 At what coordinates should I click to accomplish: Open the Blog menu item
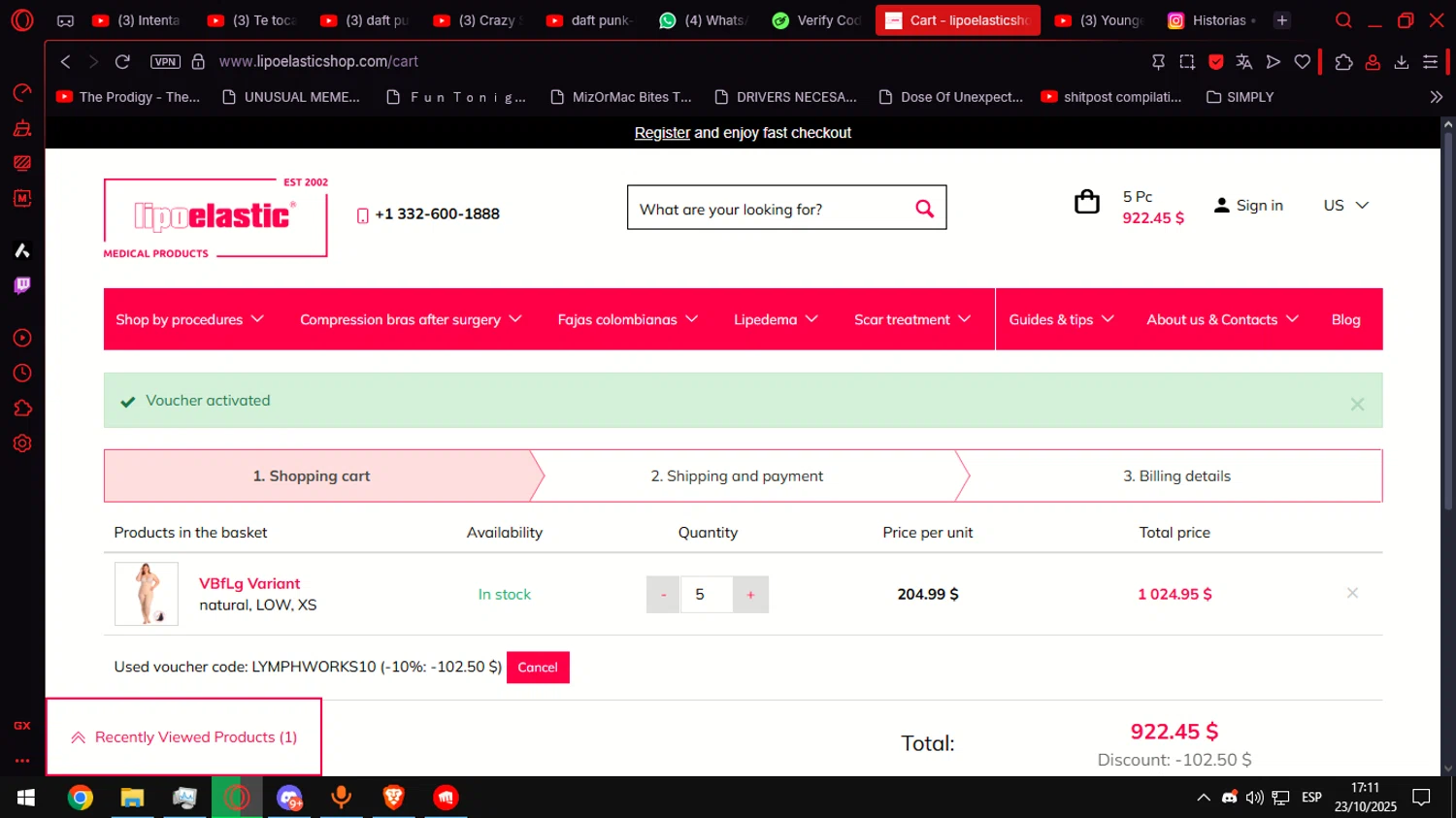(x=1345, y=319)
